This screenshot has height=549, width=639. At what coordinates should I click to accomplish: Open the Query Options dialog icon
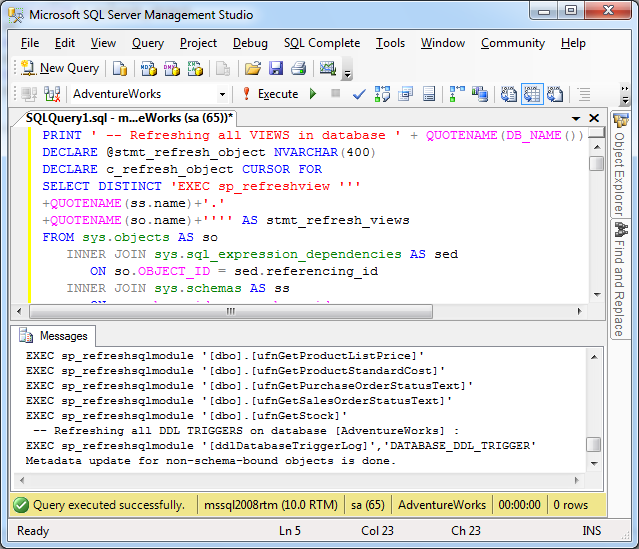point(405,94)
